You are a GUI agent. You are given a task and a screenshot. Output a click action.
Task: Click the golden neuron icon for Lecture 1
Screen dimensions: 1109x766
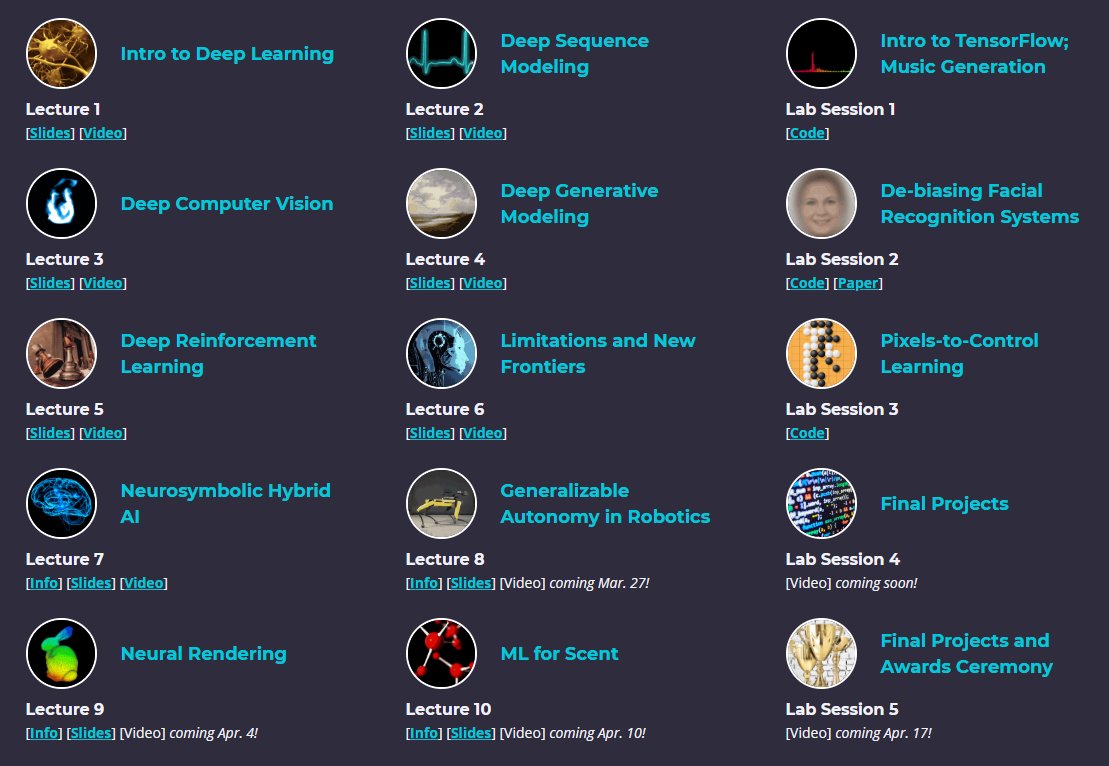tap(62, 54)
